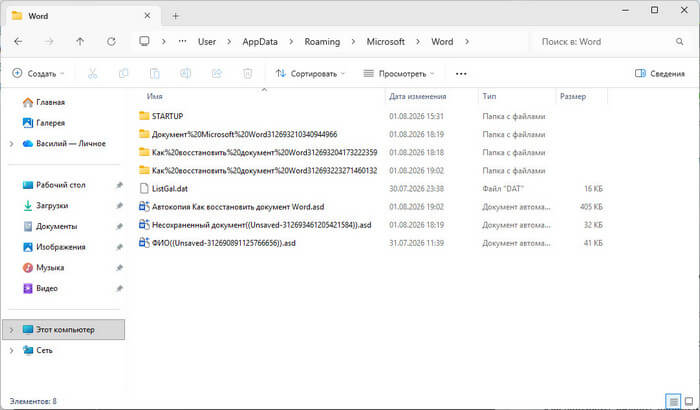Open Галерея in navigation pane
The height and width of the screenshot is (410, 700).
tap(44, 123)
